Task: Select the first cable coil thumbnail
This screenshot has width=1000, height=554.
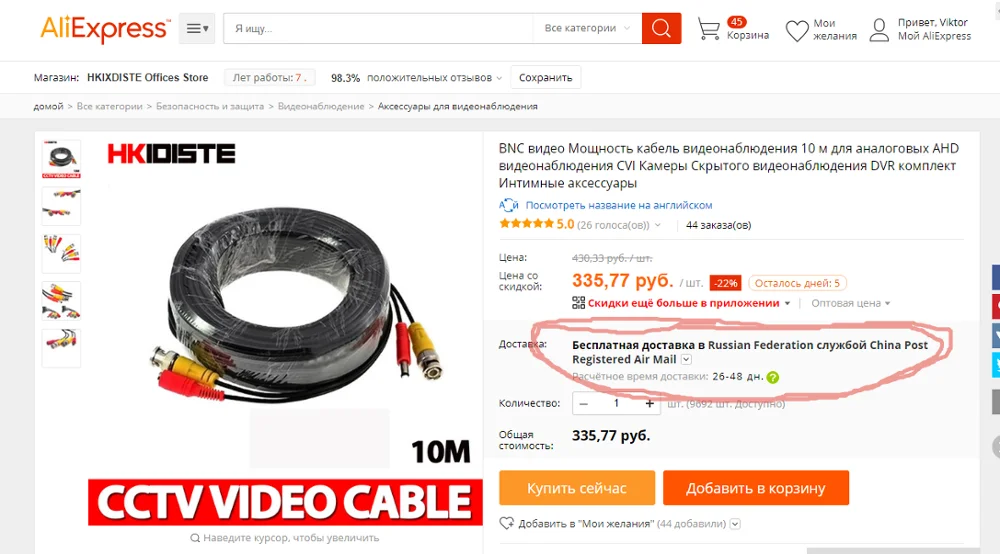Action: pyautogui.click(x=61, y=159)
